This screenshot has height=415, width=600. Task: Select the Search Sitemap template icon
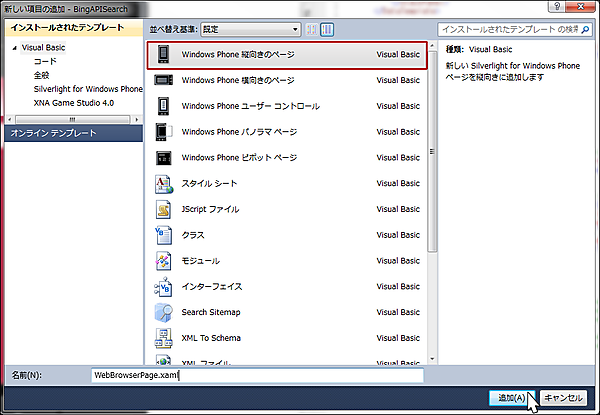coord(164,312)
